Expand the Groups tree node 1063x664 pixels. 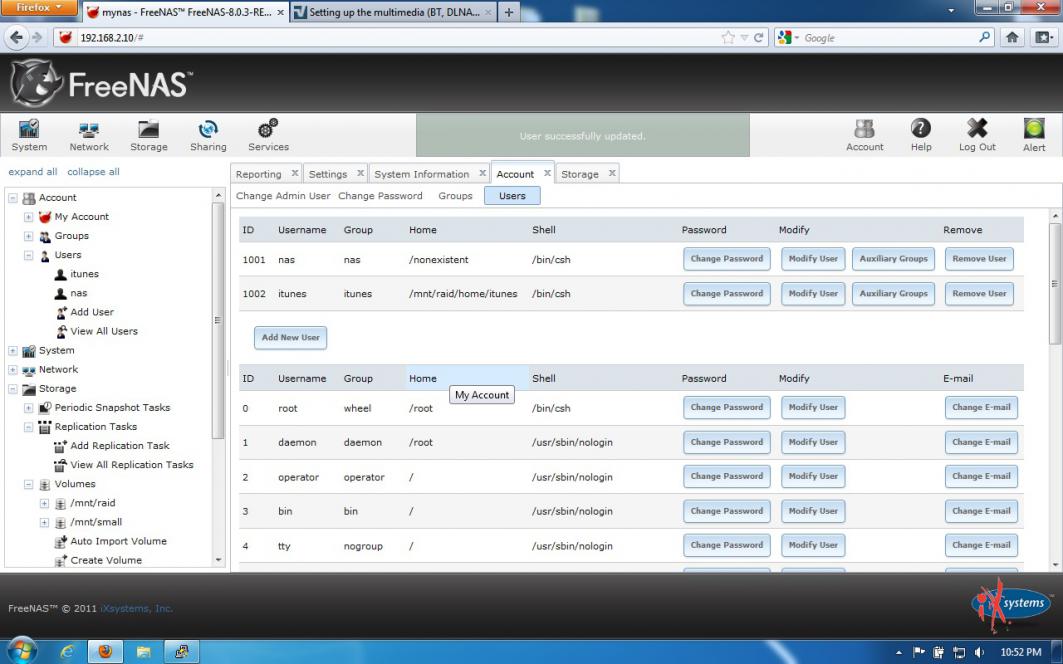[28, 236]
